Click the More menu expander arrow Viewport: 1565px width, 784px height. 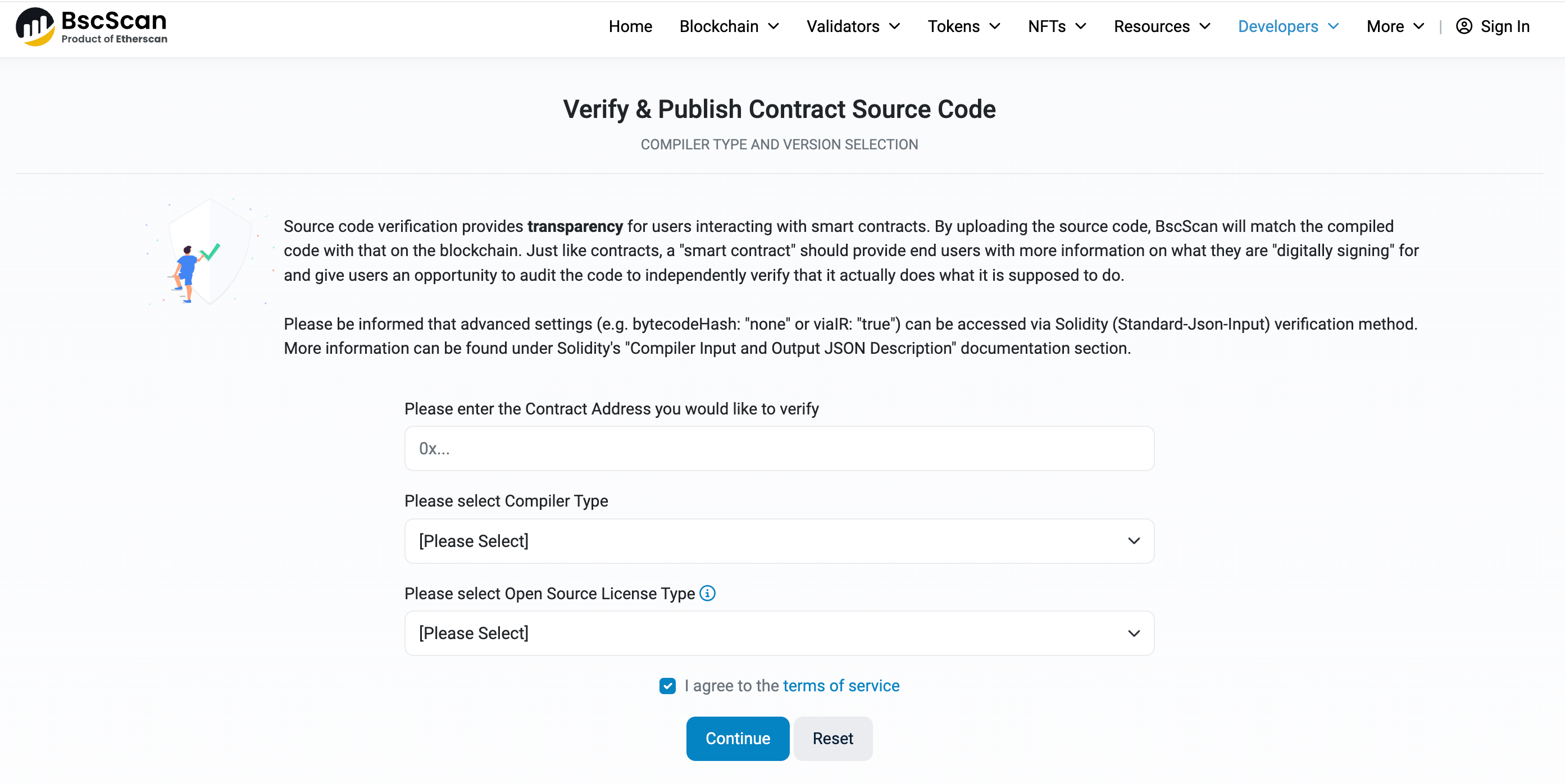1421,27
